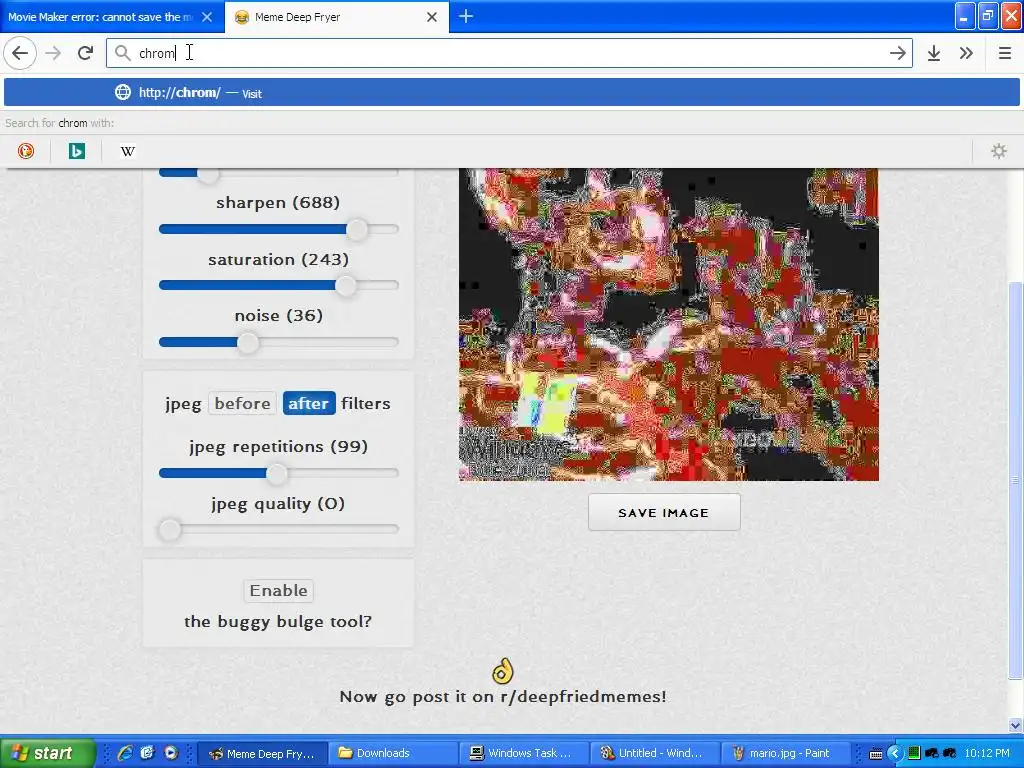Click the 'Now go post it on r/deepfriedmemes!' text

(x=503, y=696)
